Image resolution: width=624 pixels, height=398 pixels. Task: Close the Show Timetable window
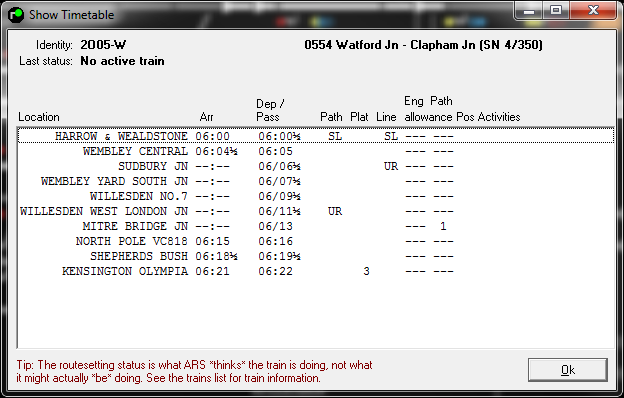593,10
